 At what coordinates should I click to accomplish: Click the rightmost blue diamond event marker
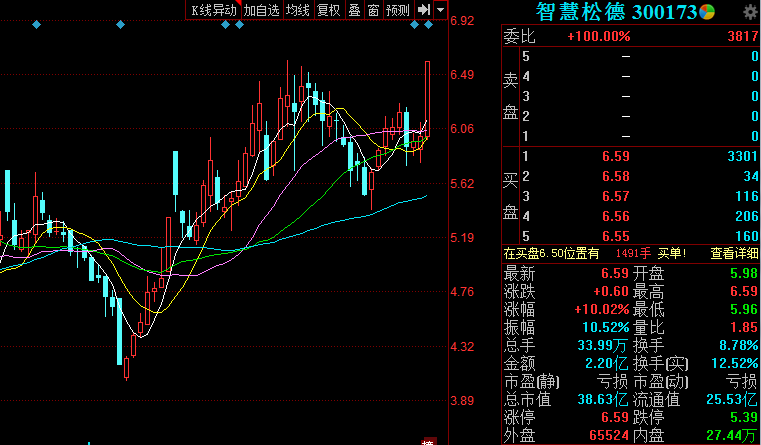tap(428, 24)
